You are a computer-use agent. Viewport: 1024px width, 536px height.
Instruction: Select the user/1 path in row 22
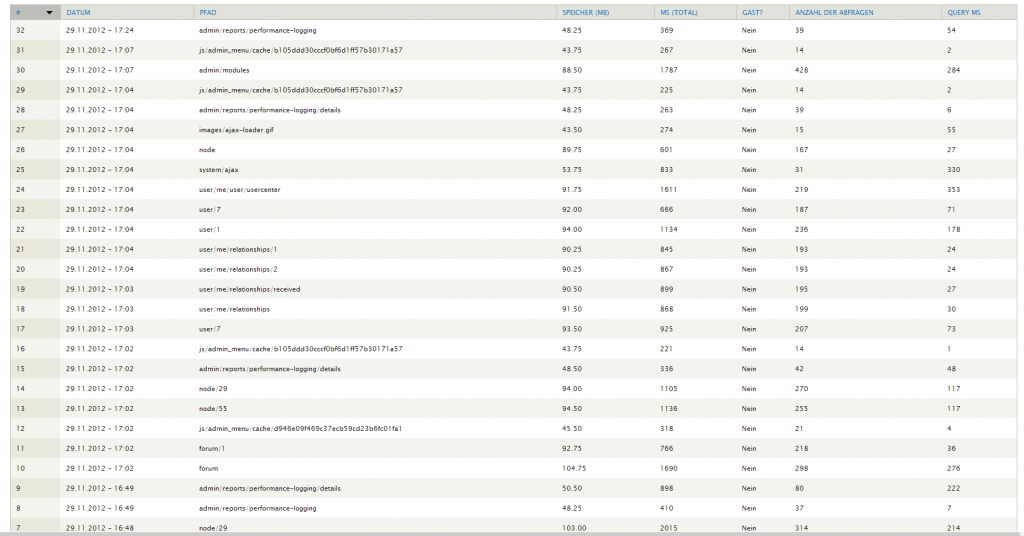[208, 229]
